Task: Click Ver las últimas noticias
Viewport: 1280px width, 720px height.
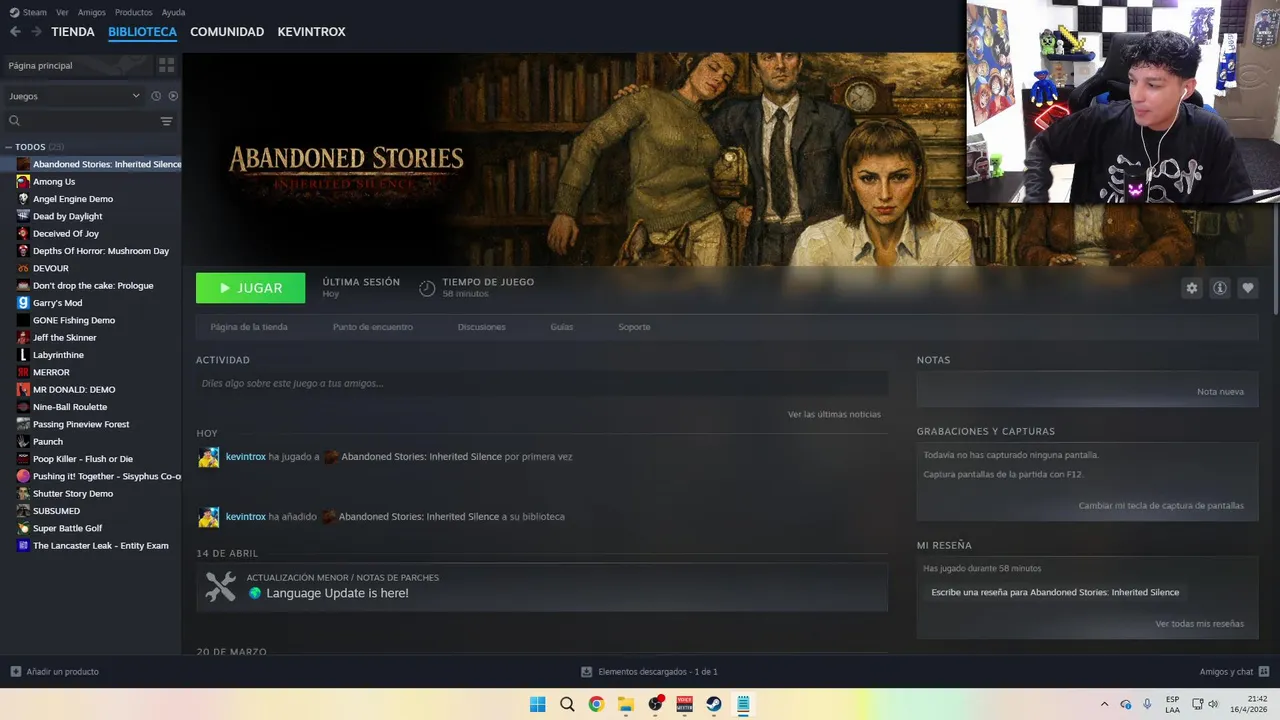Action: (x=834, y=414)
